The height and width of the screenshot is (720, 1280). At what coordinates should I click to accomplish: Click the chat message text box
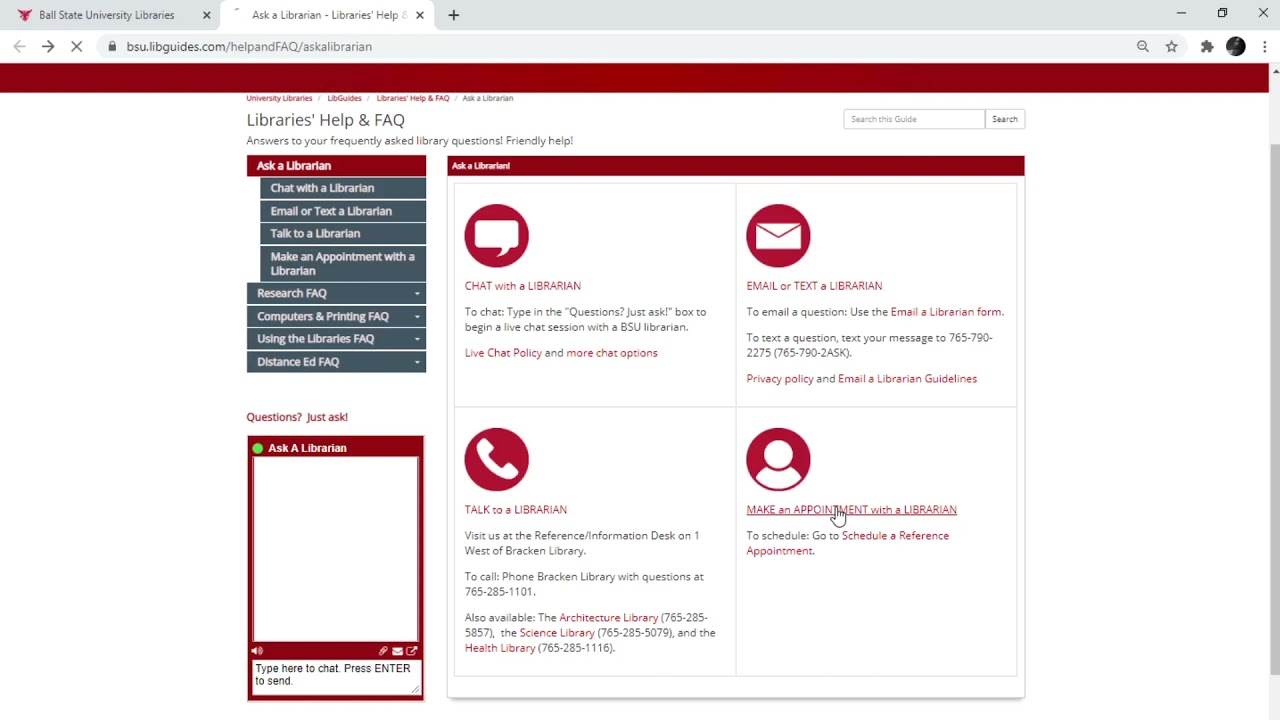[x=335, y=676]
